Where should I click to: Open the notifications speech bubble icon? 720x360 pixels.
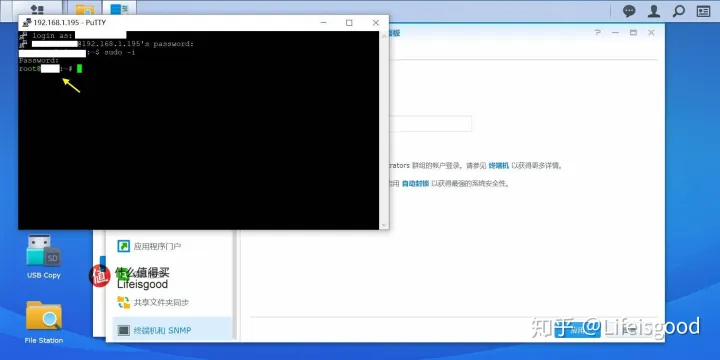629,11
